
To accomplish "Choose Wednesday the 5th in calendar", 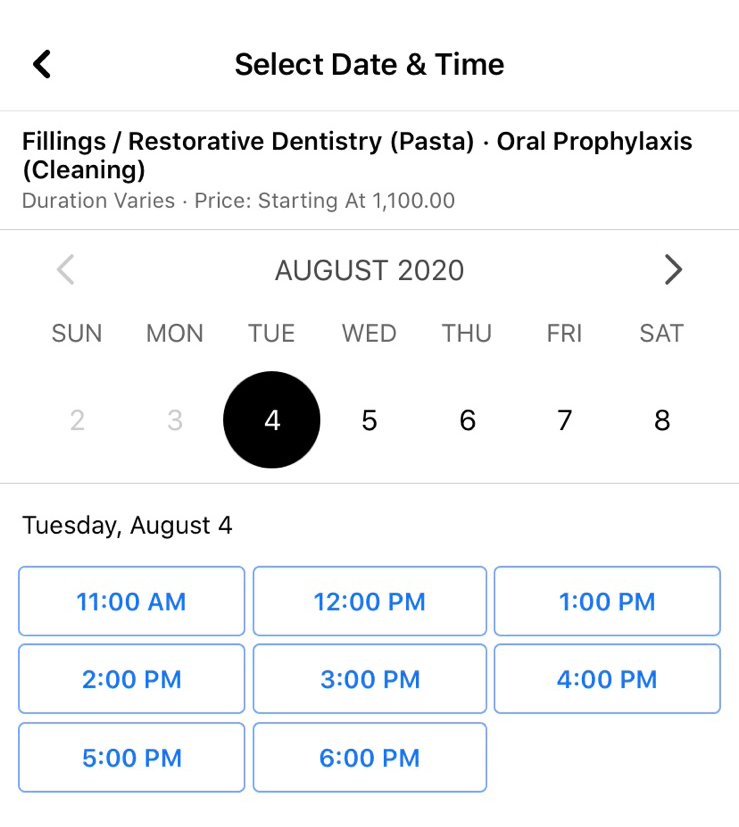I will coord(369,421).
